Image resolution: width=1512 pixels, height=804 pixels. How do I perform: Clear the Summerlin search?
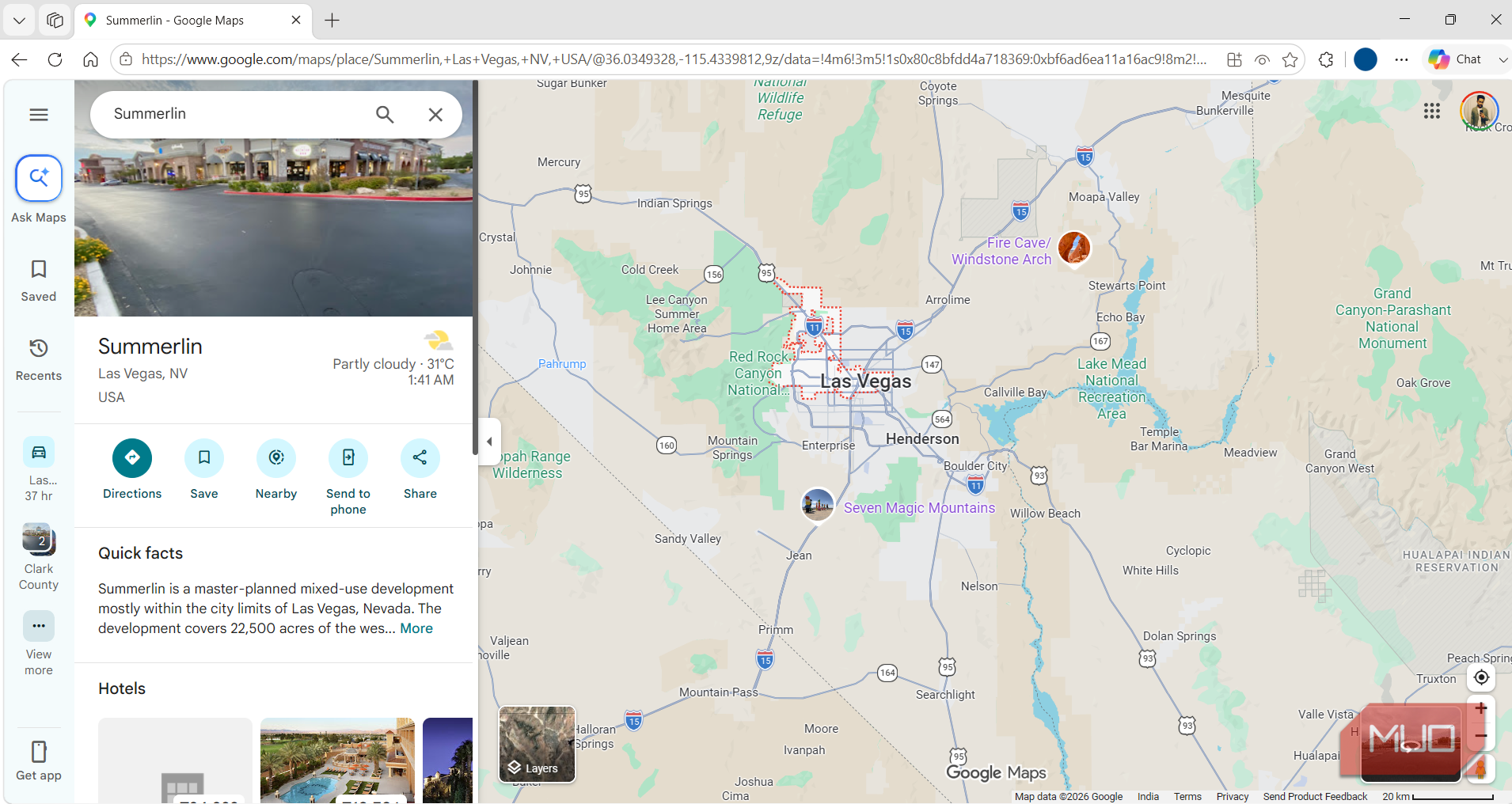tap(435, 115)
